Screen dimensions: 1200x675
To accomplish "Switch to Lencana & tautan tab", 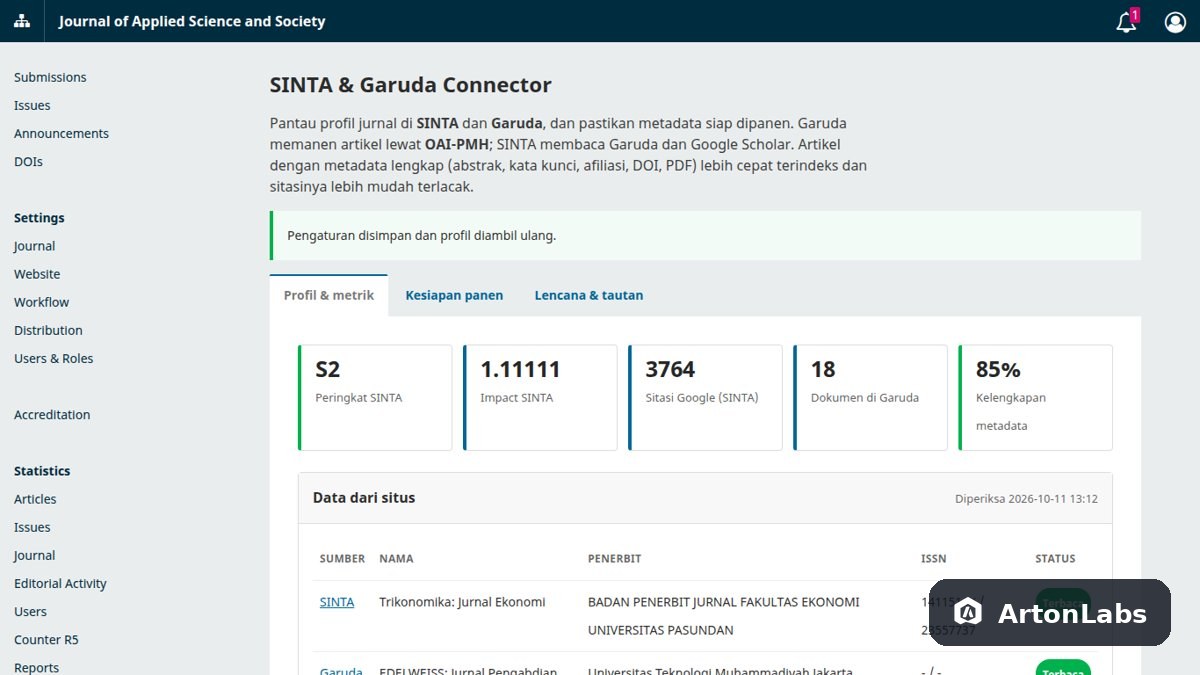I will click(x=589, y=295).
